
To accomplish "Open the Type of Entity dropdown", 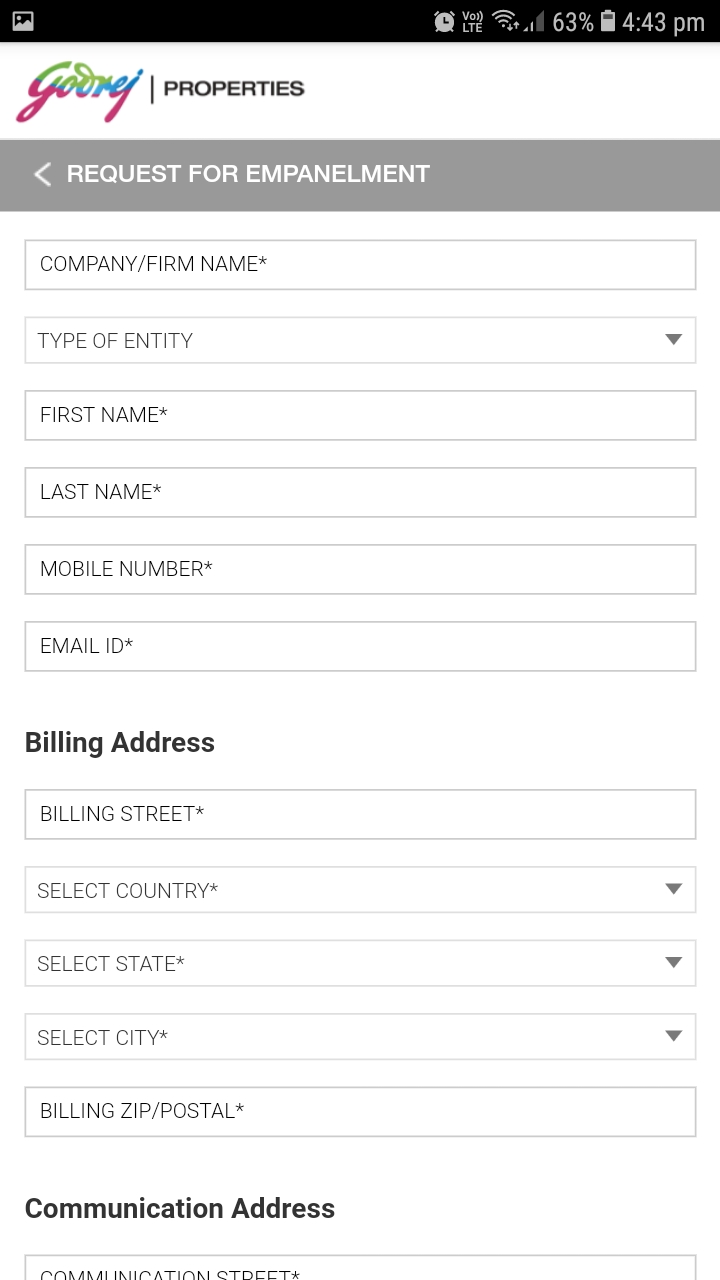I will [360, 340].
